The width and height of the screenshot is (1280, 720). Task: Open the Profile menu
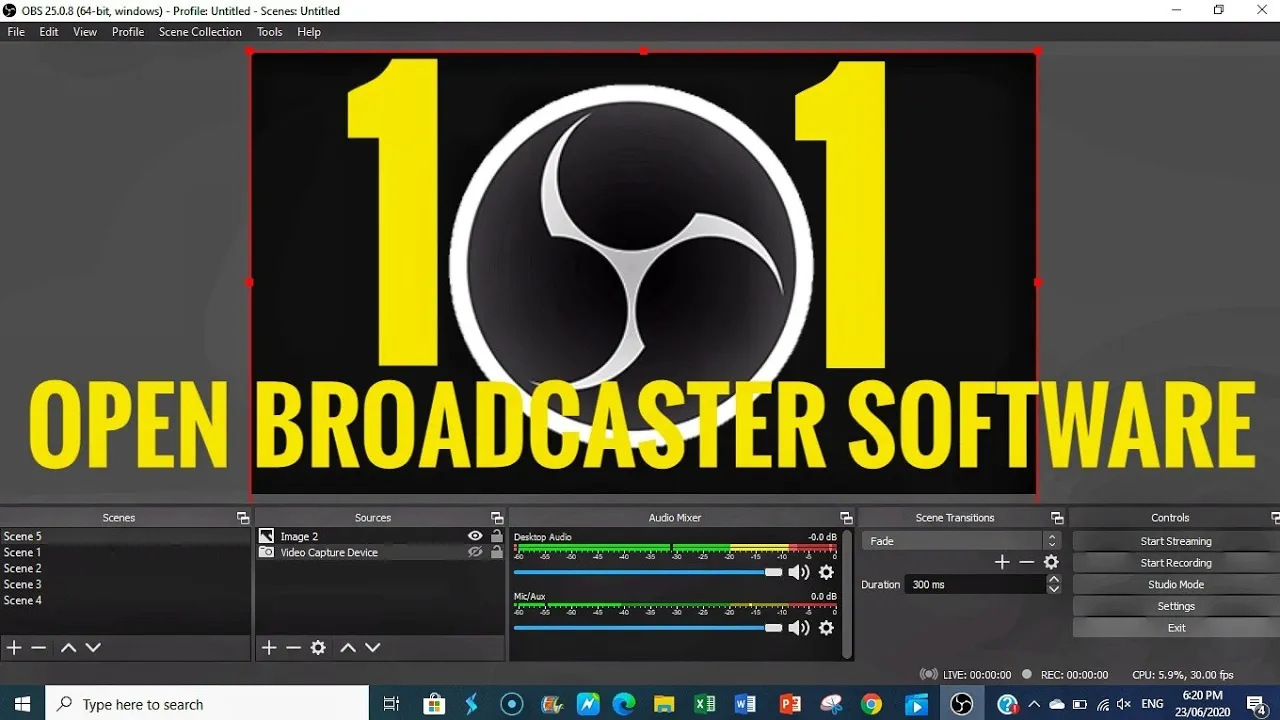pos(128,32)
